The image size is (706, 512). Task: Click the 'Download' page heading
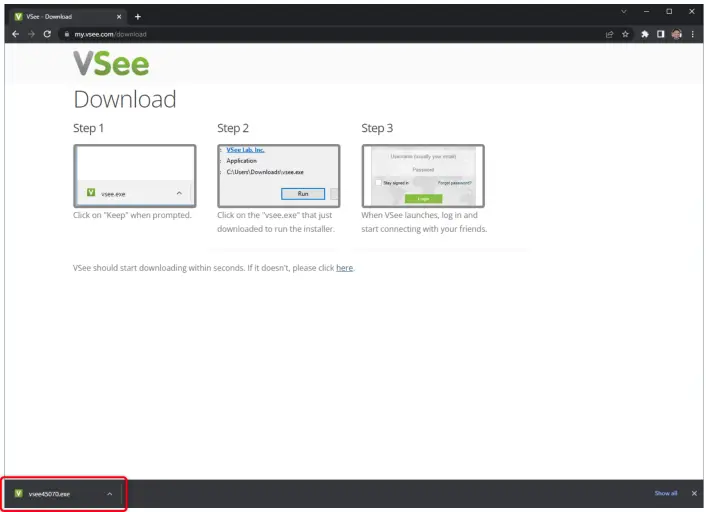[125, 100]
